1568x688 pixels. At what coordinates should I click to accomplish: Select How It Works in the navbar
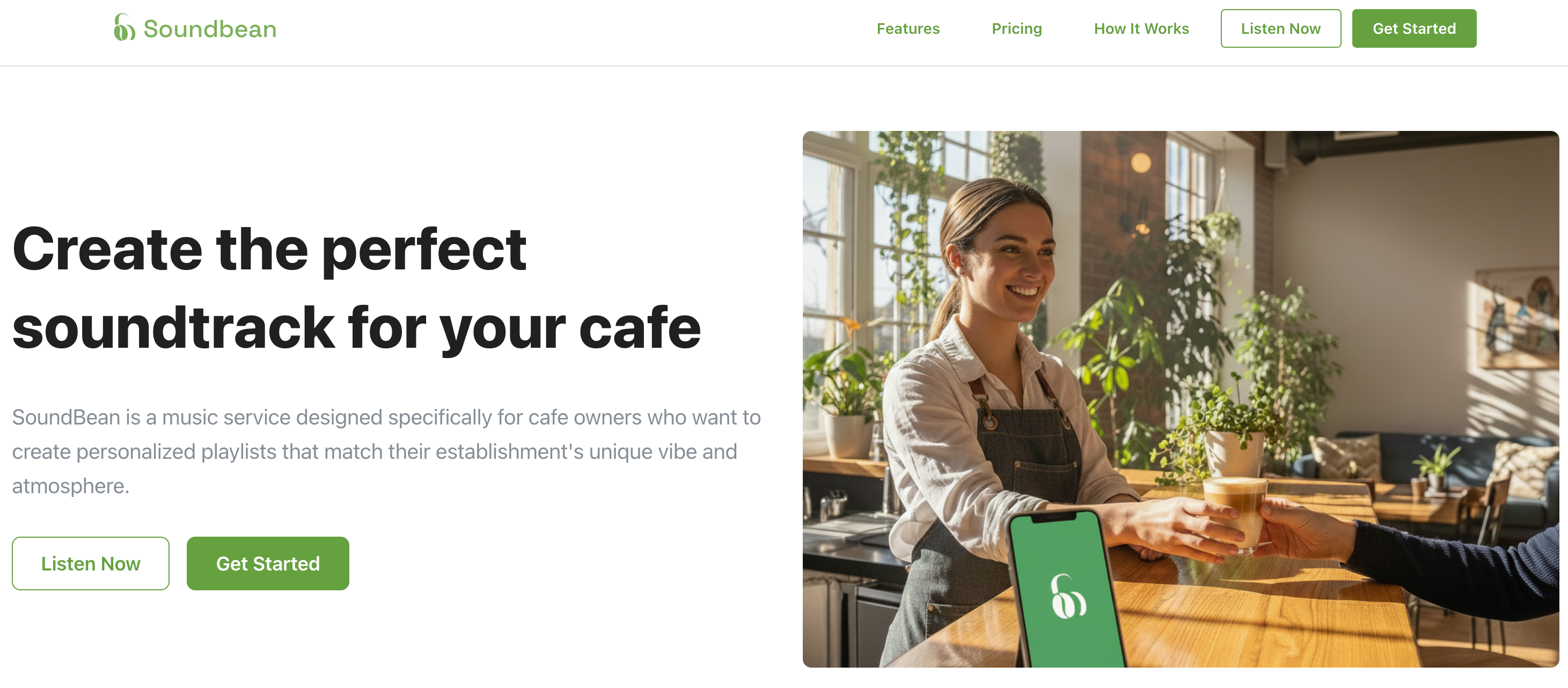pos(1141,28)
